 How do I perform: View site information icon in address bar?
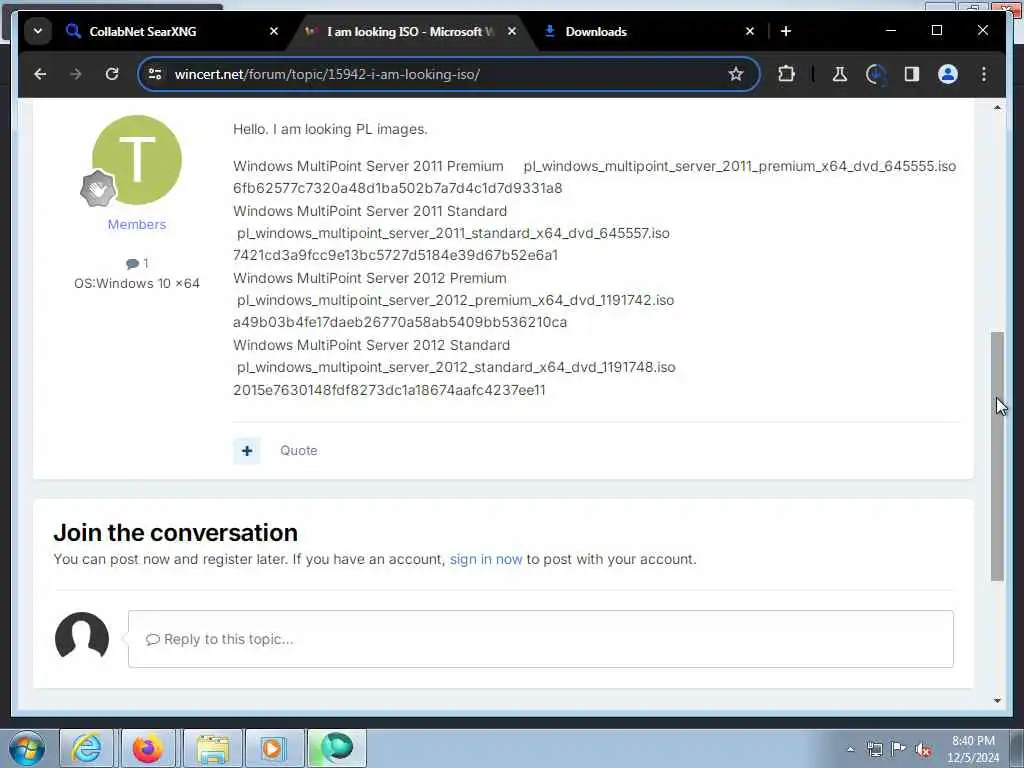pos(155,74)
